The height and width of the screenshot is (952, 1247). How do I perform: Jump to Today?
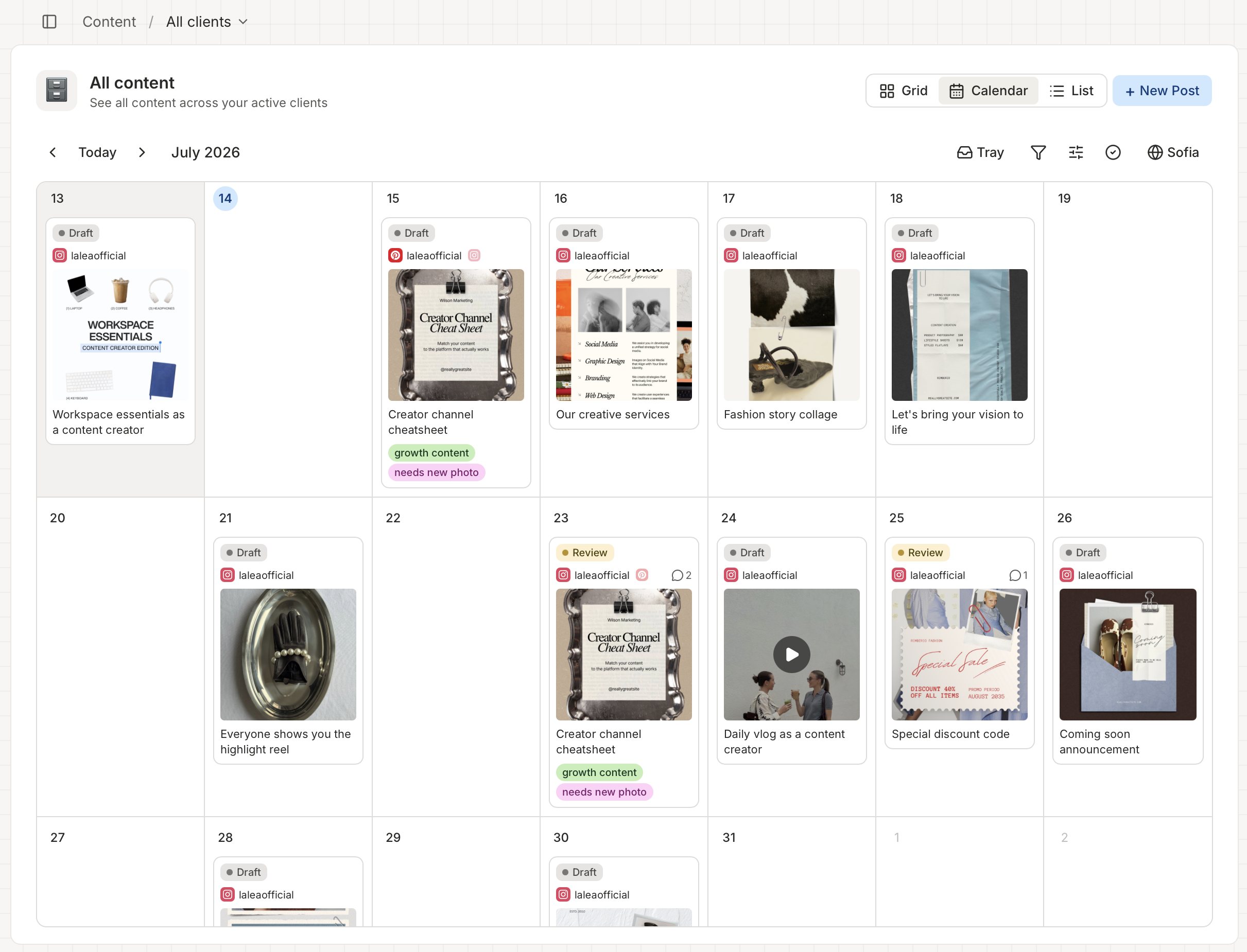click(x=97, y=152)
